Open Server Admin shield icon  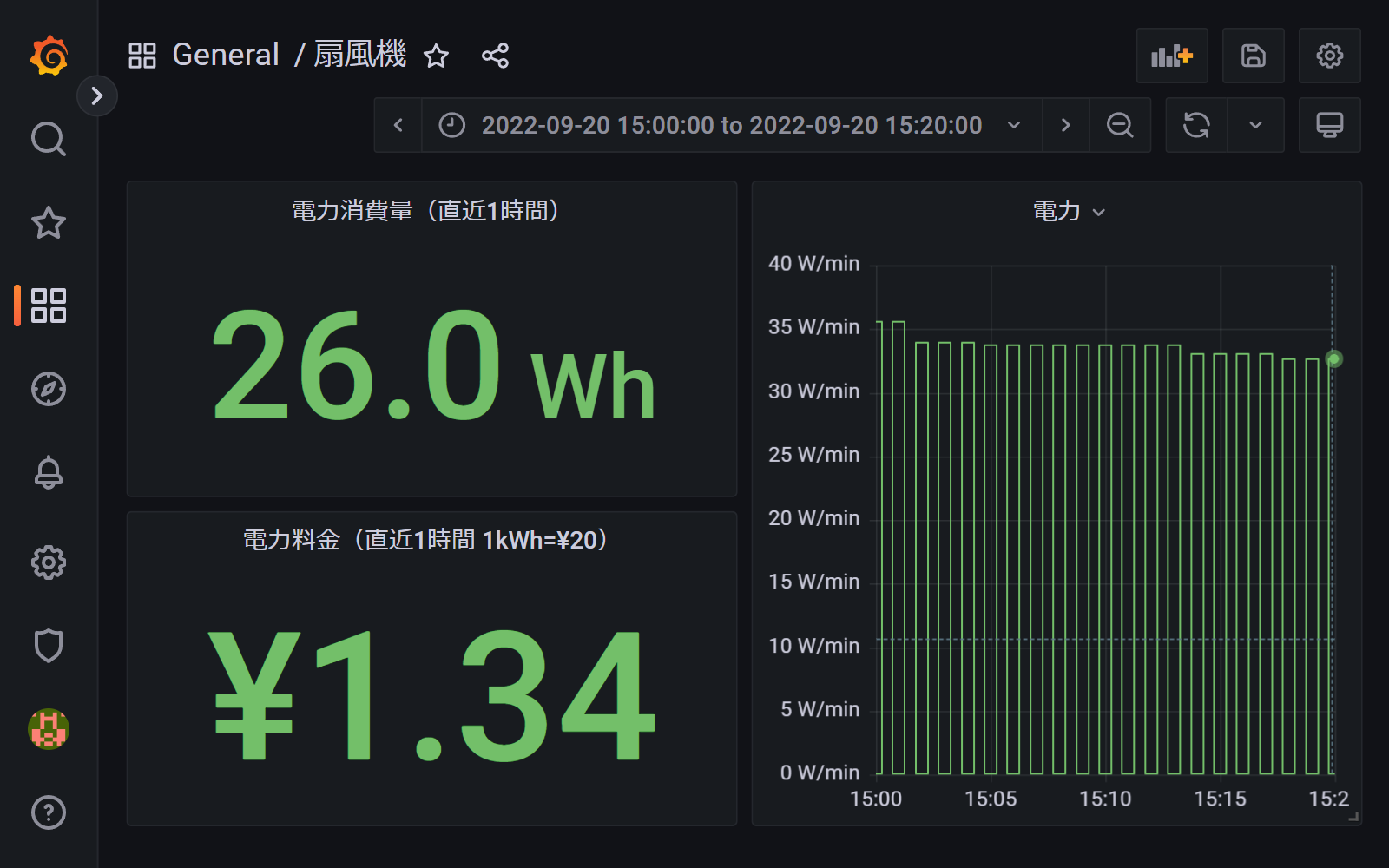(x=49, y=646)
